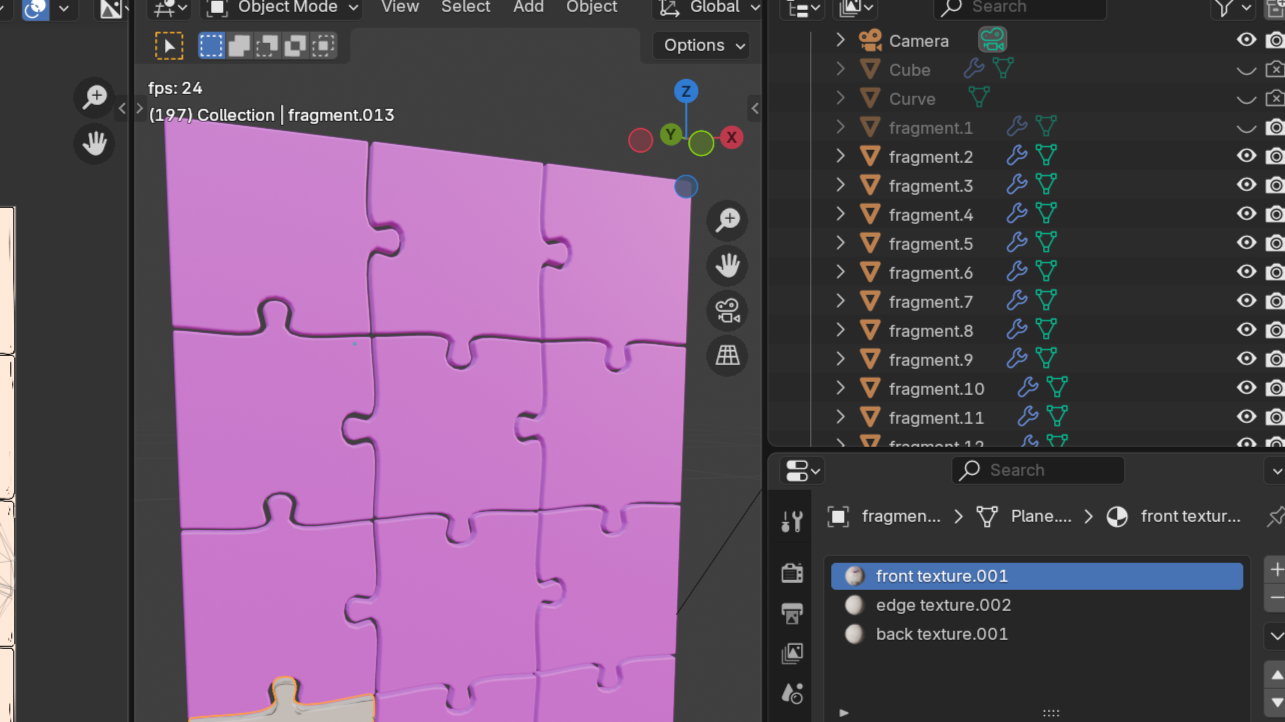Hide fragment.4 in viewport
The width and height of the screenshot is (1285, 722).
point(1246,214)
